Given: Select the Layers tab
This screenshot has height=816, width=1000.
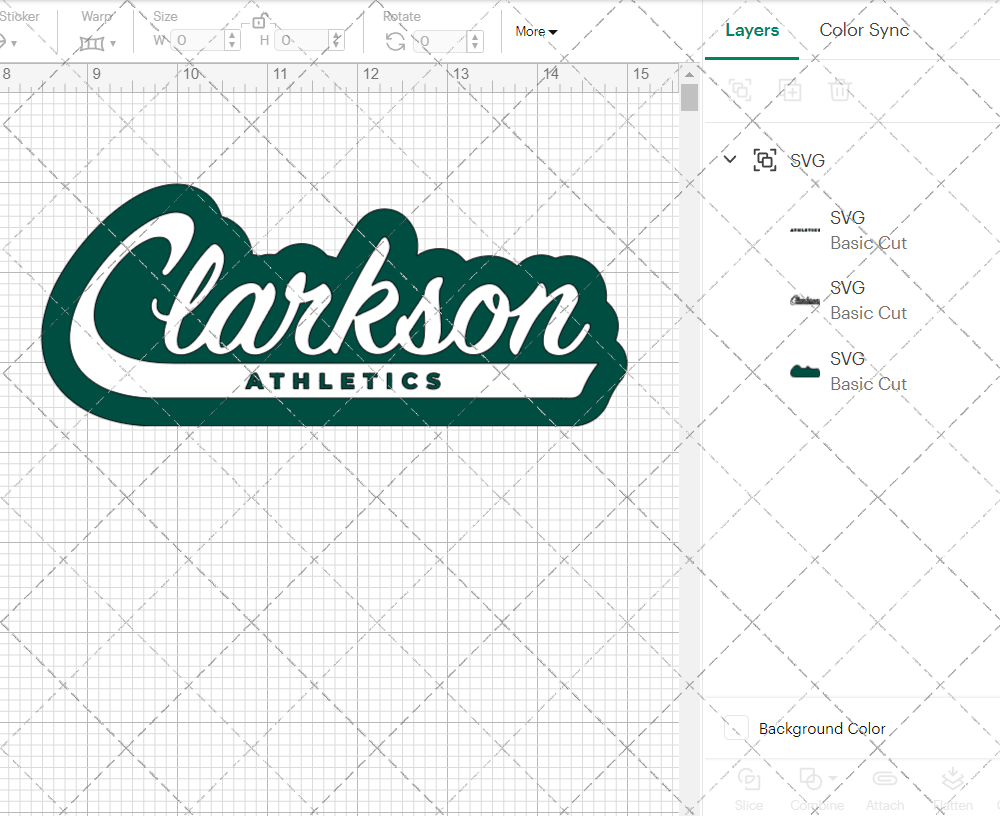Looking at the screenshot, I should 752,30.
